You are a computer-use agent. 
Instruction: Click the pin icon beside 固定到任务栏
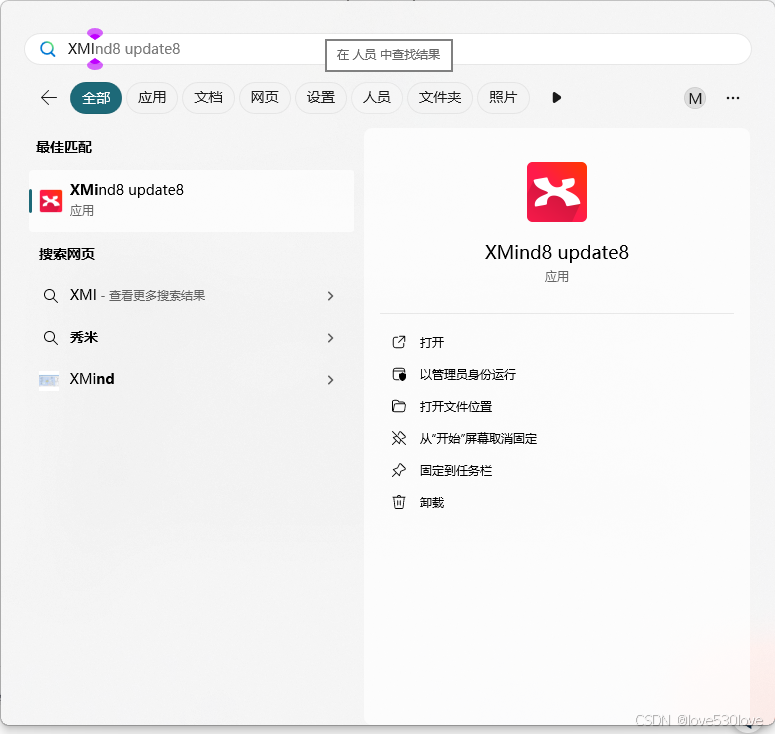(399, 471)
